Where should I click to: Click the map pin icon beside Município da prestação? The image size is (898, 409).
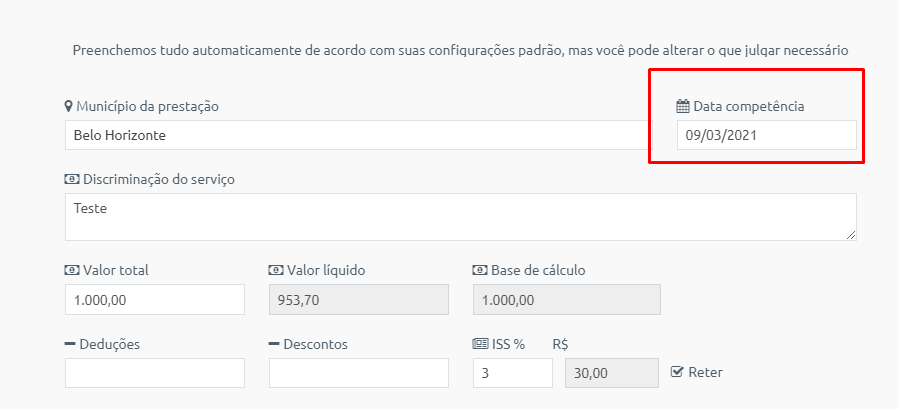tap(69, 106)
